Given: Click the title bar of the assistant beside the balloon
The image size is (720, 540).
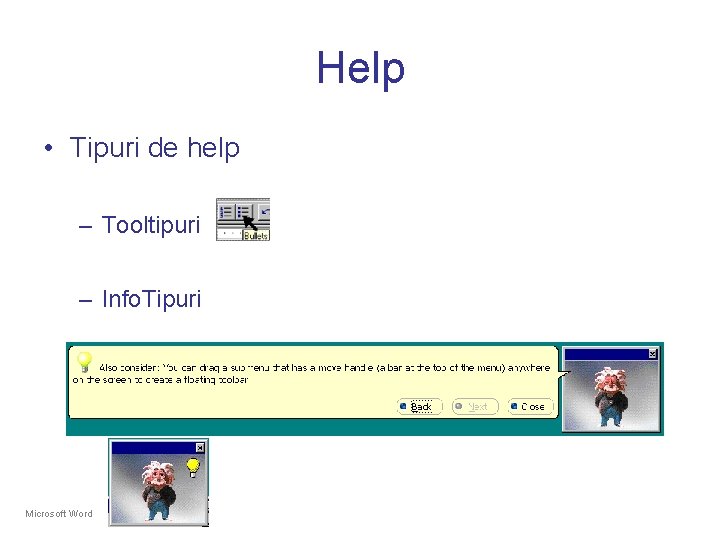Looking at the screenshot, I should coord(606,354).
